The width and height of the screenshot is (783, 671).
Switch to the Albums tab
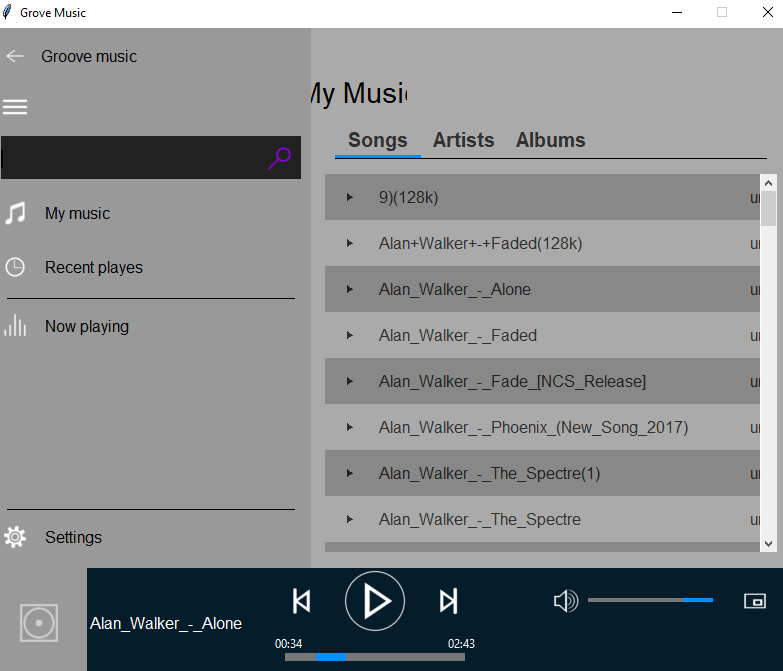tap(550, 140)
